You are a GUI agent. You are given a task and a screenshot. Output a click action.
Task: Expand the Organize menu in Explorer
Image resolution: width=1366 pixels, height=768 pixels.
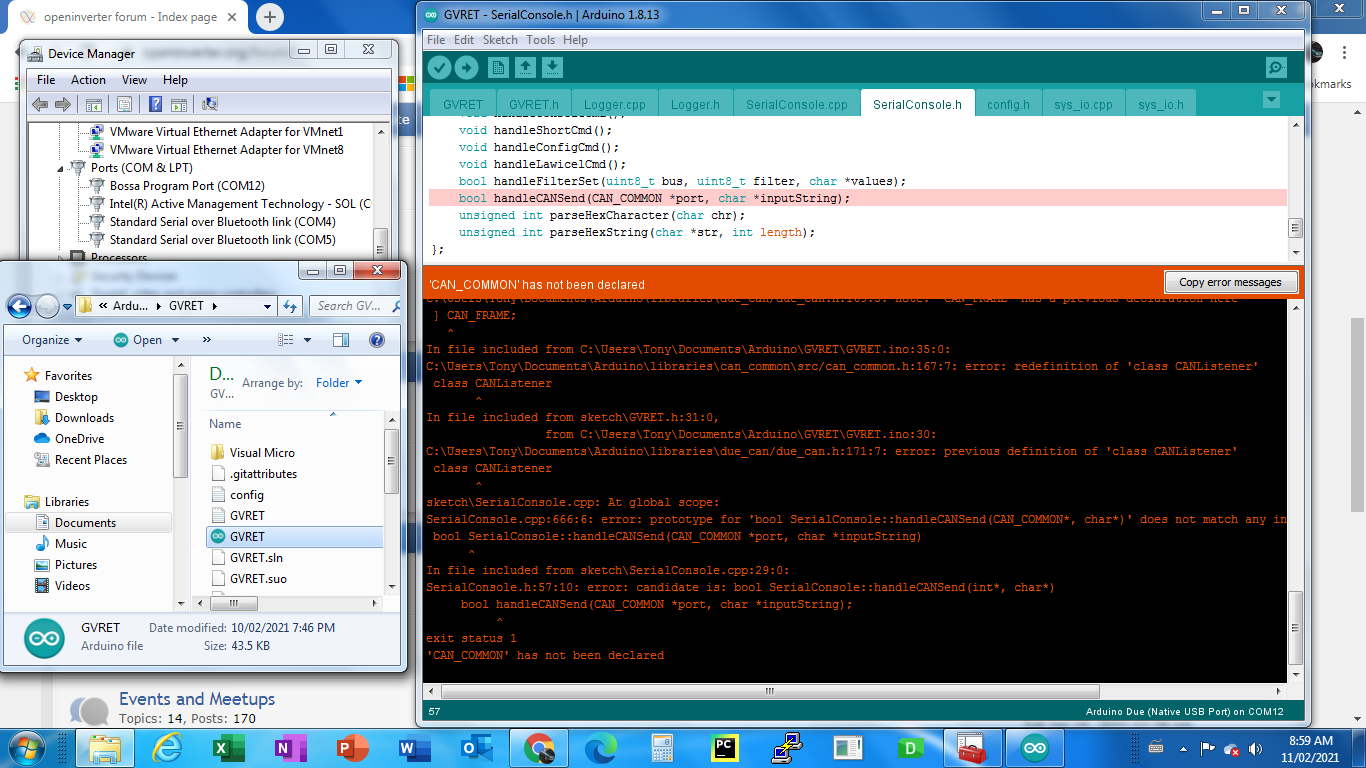tap(52, 340)
